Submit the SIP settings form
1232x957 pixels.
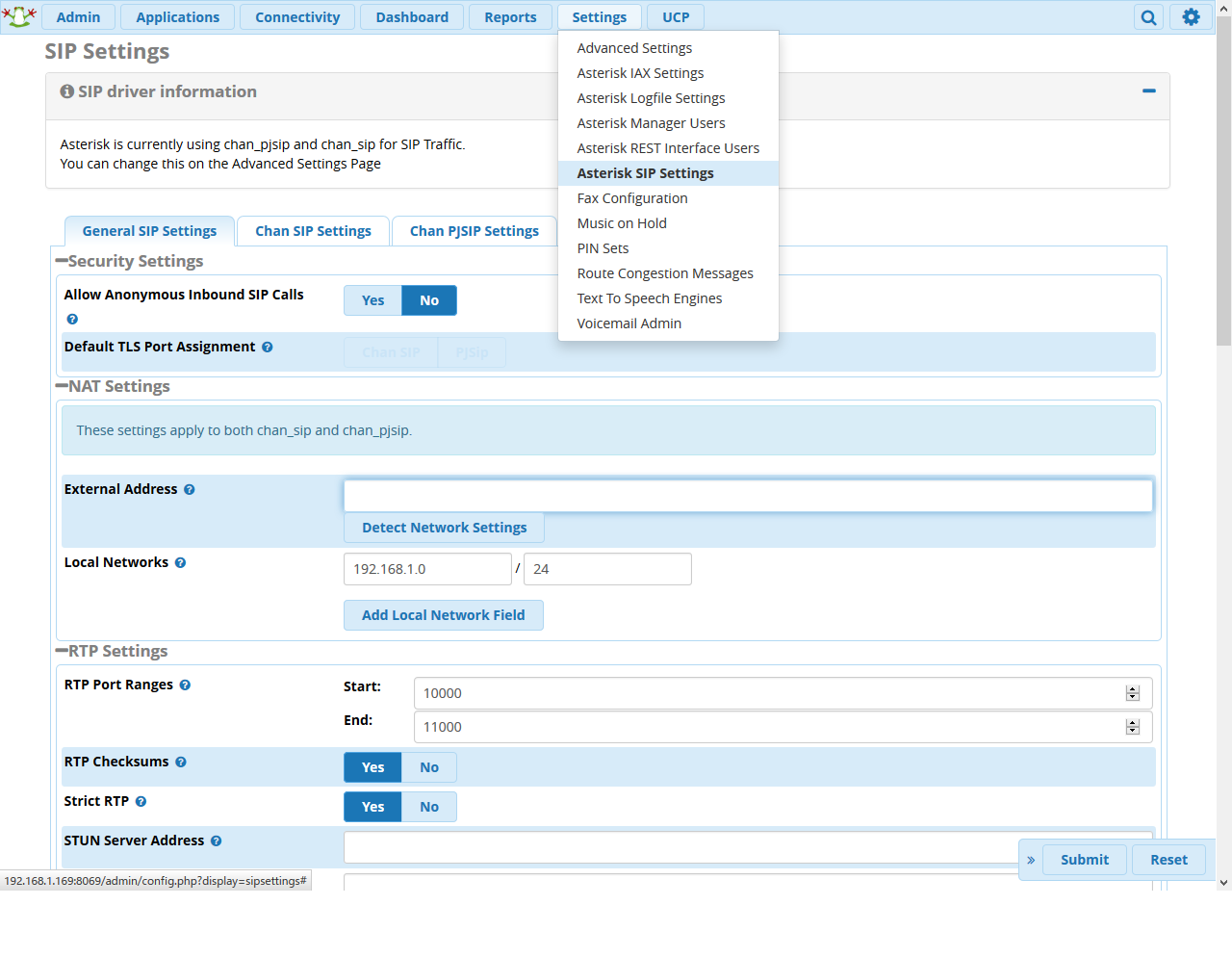tap(1085, 860)
